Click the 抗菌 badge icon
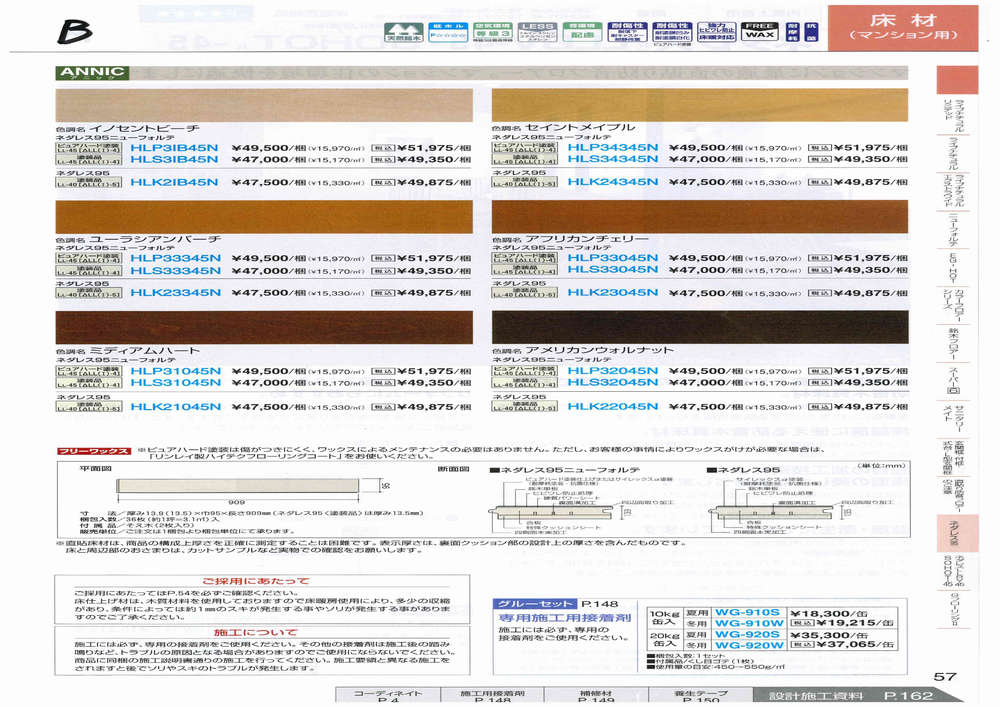This screenshot has width=1000, height=707. [x=811, y=33]
